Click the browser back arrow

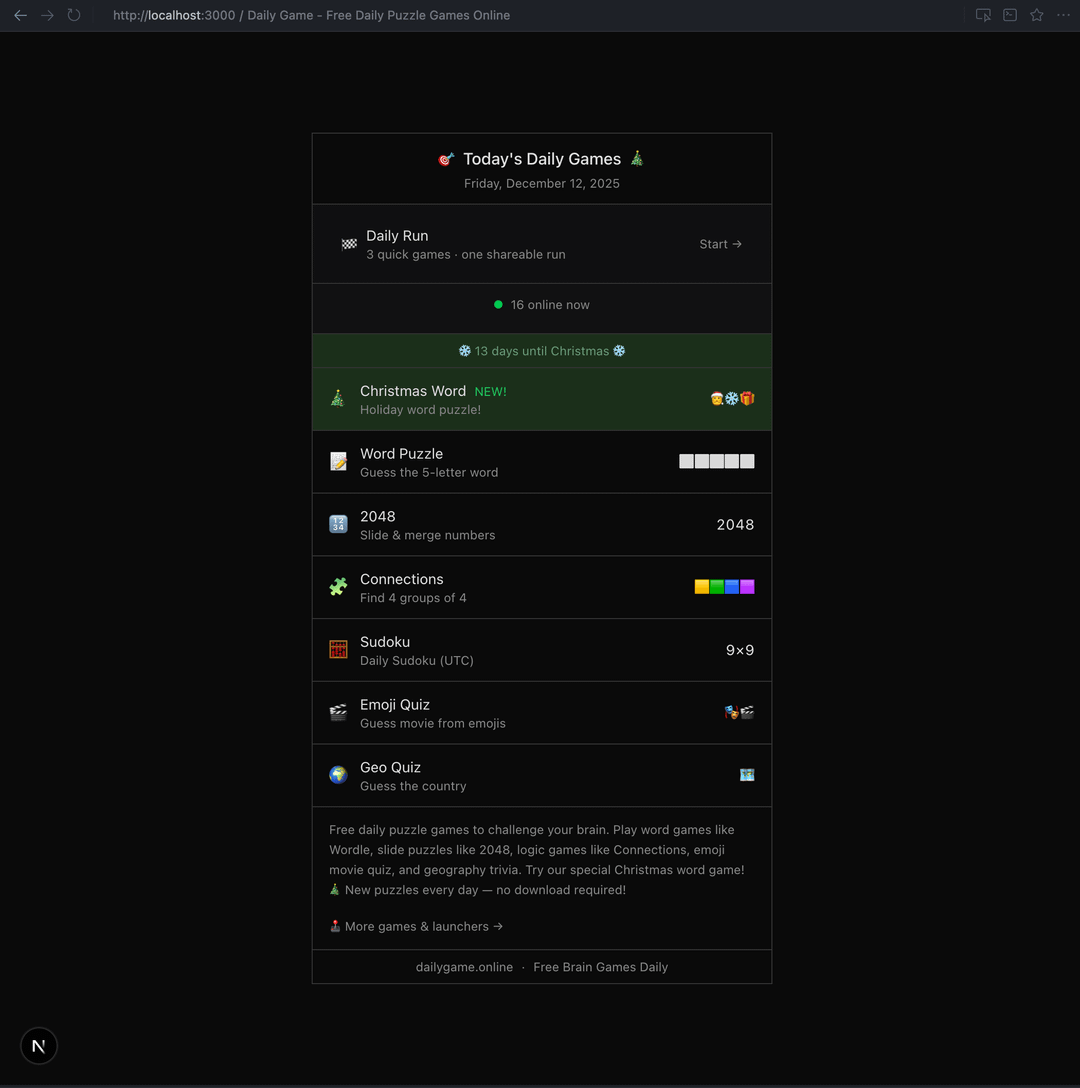click(x=20, y=15)
